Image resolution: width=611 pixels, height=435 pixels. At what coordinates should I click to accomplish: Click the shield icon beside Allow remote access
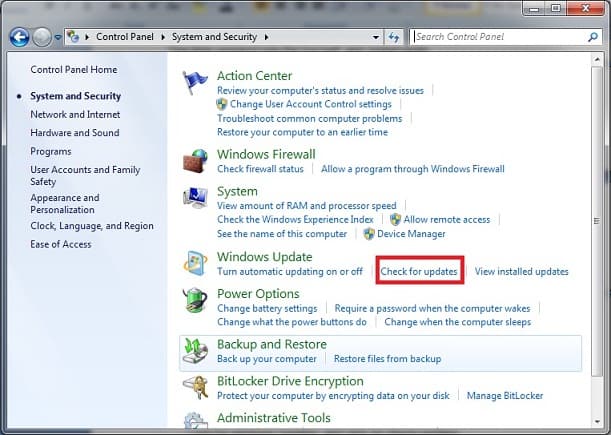click(395, 219)
